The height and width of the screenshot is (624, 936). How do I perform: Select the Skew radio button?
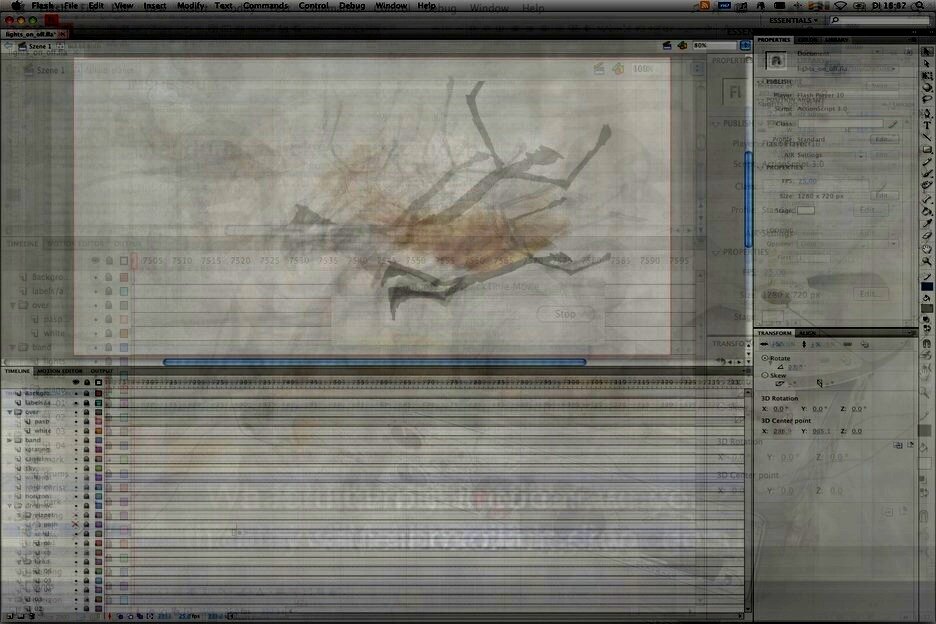point(765,375)
